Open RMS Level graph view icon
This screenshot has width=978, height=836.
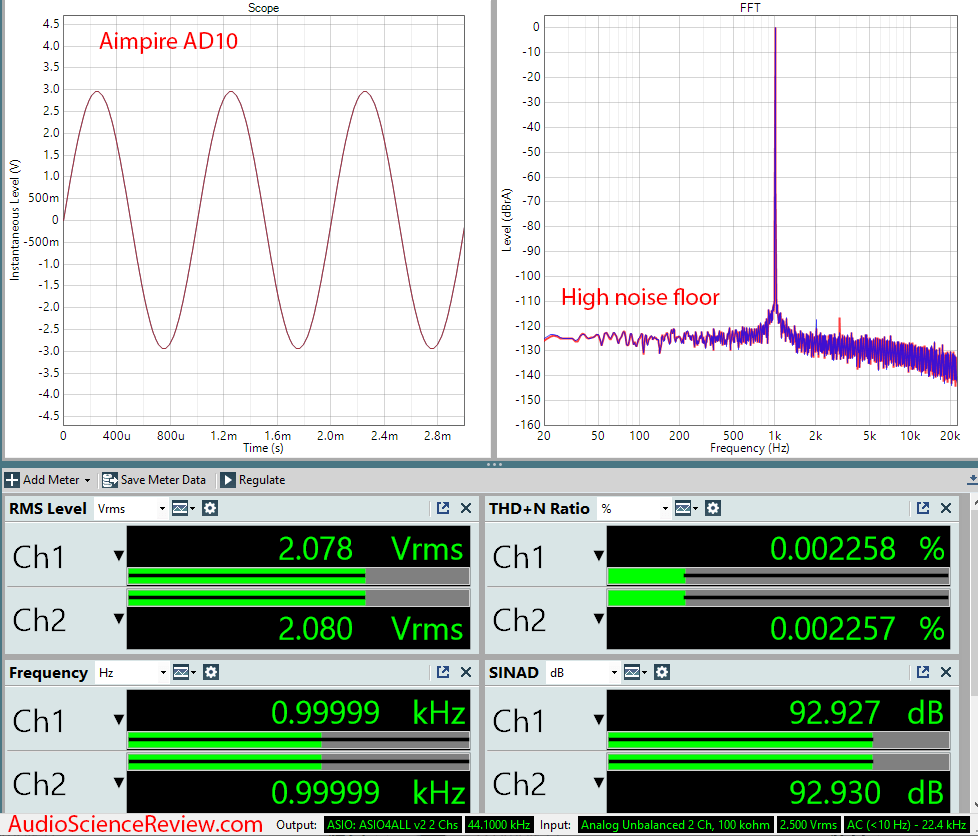[183, 508]
